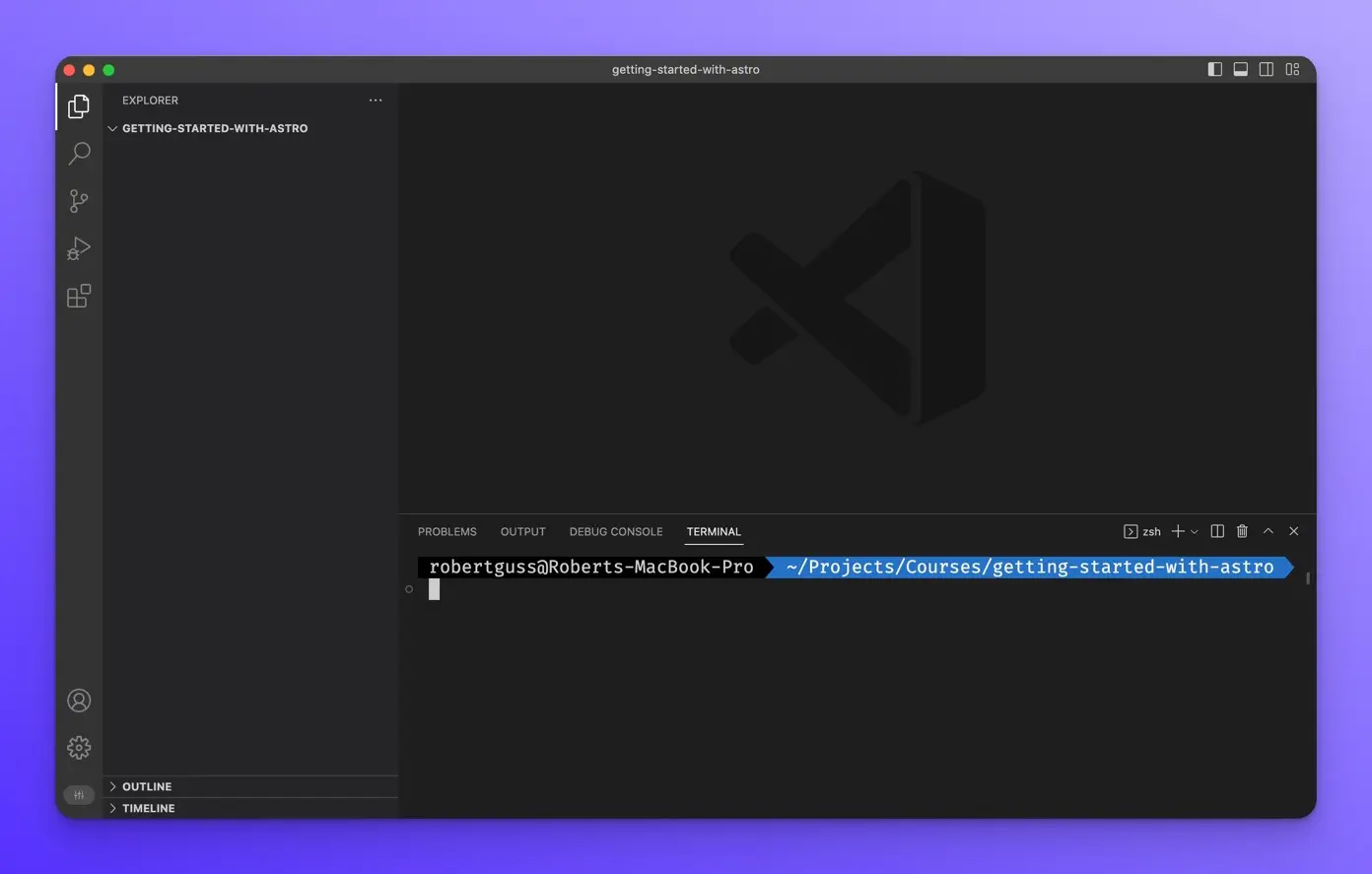Select the zsh terminal instance

[x=1142, y=531]
